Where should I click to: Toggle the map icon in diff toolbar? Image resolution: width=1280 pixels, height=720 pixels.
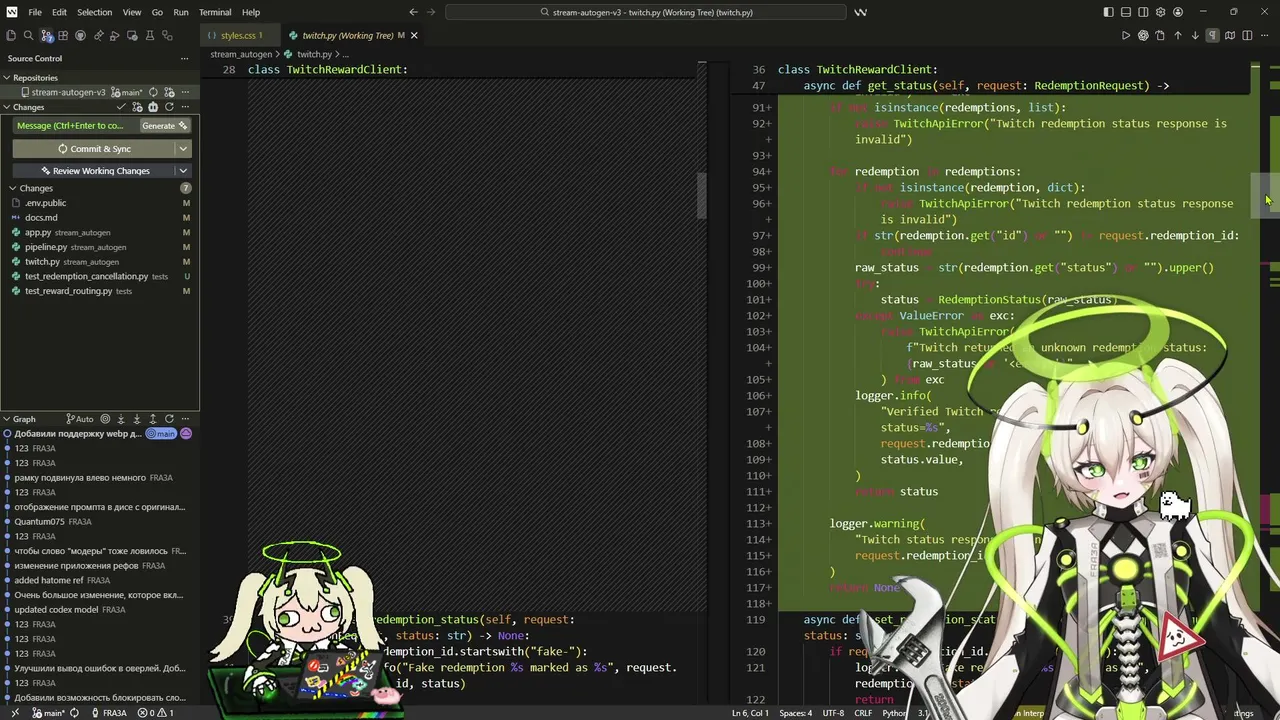coord(1230,35)
